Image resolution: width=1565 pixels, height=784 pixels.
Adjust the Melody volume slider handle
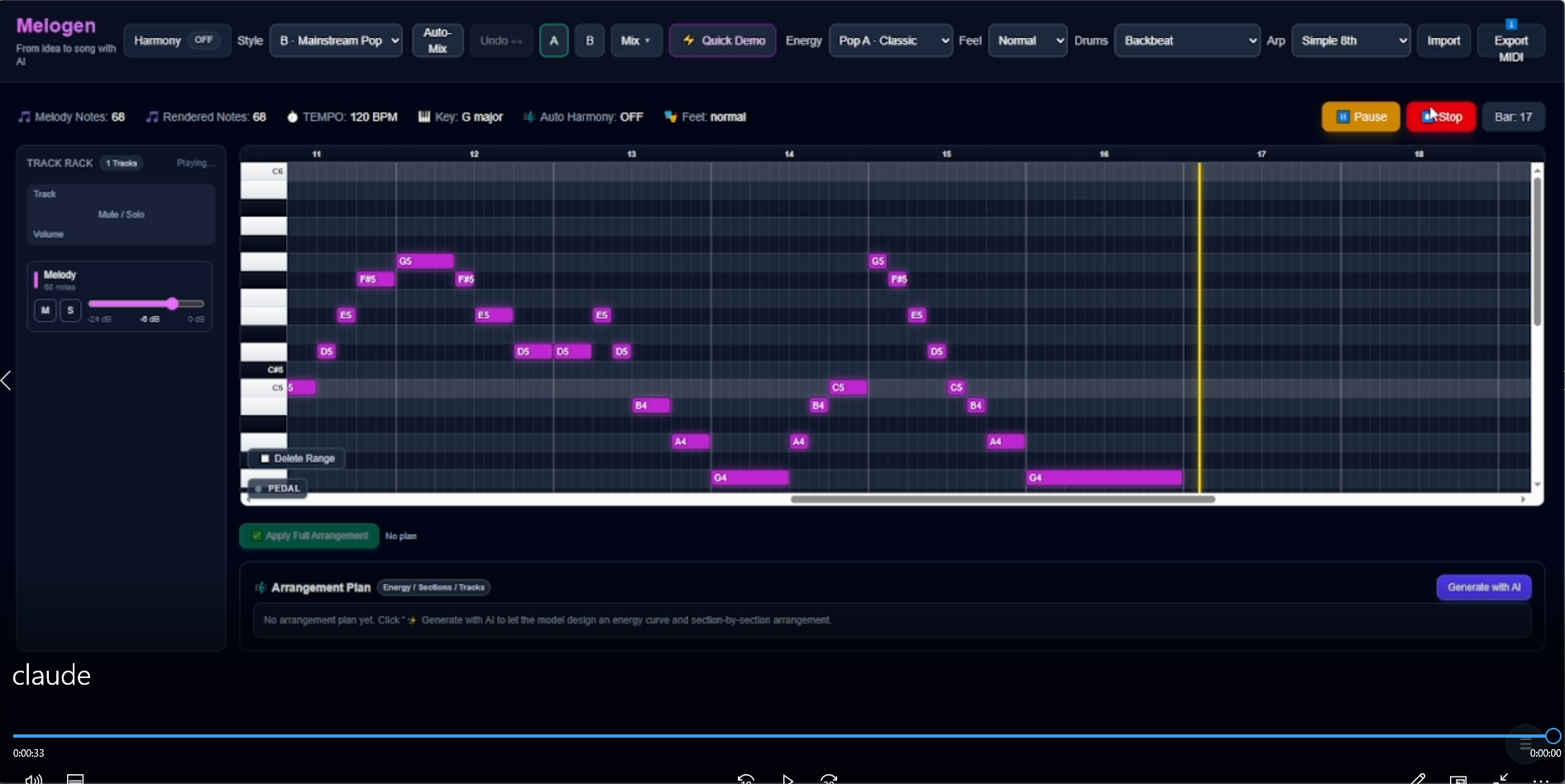[172, 304]
